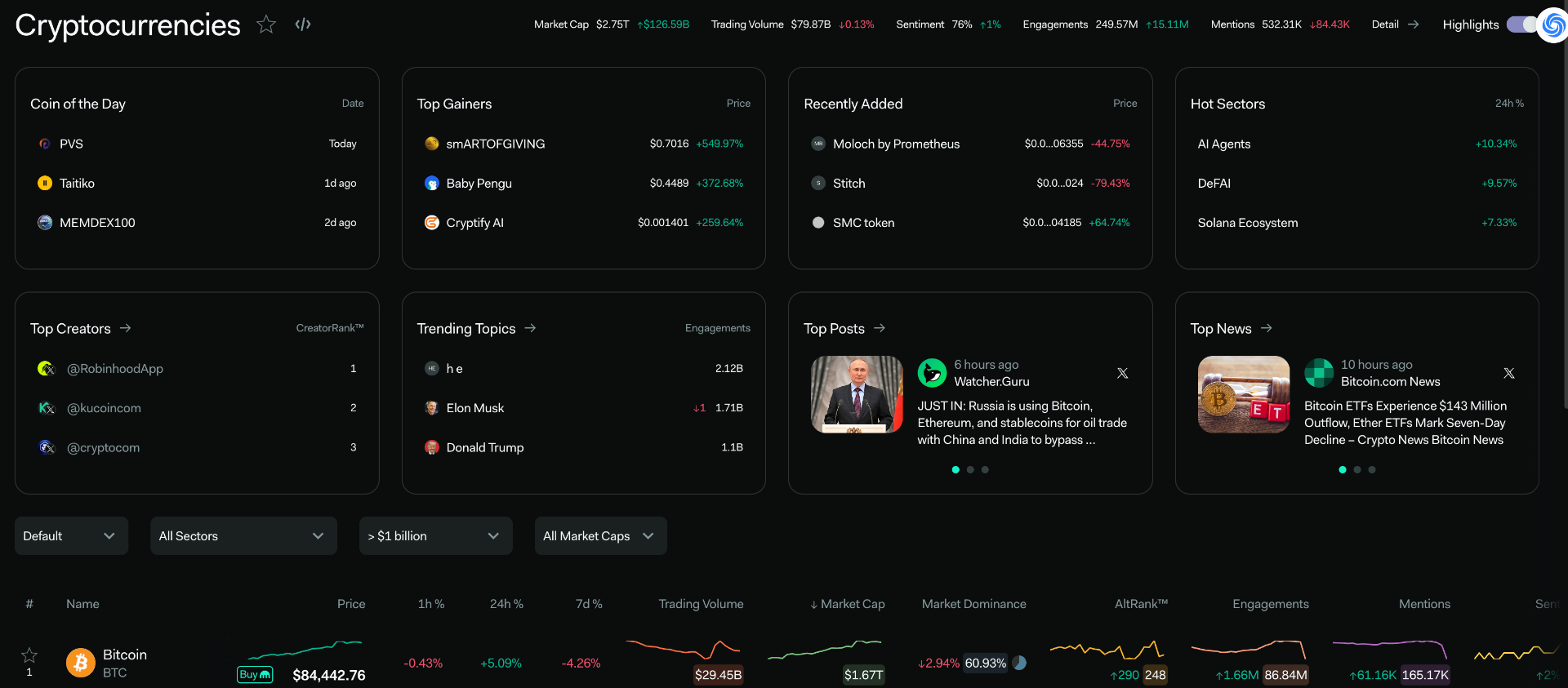Image resolution: width=1568 pixels, height=688 pixels.
Task: Click the Bitcoin market dominance pie icon
Action: click(1019, 663)
